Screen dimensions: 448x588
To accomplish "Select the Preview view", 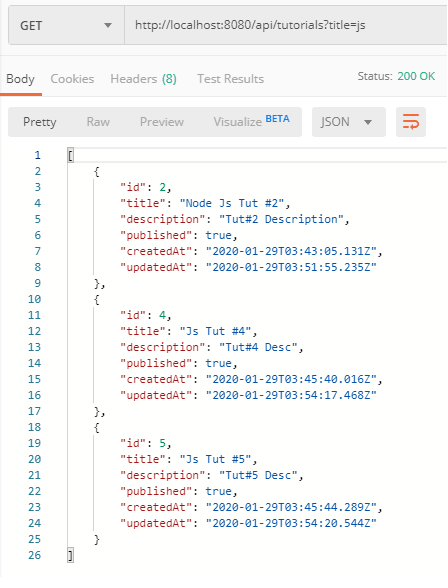I will pyautogui.click(x=162, y=122).
